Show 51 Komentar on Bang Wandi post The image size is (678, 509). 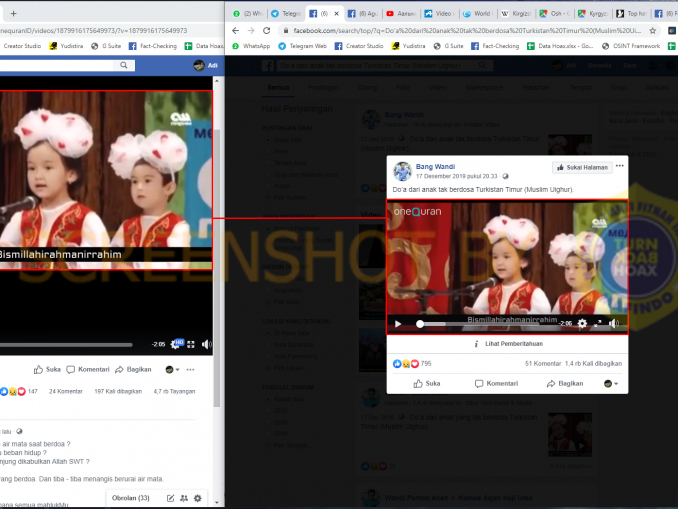click(x=543, y=364)
